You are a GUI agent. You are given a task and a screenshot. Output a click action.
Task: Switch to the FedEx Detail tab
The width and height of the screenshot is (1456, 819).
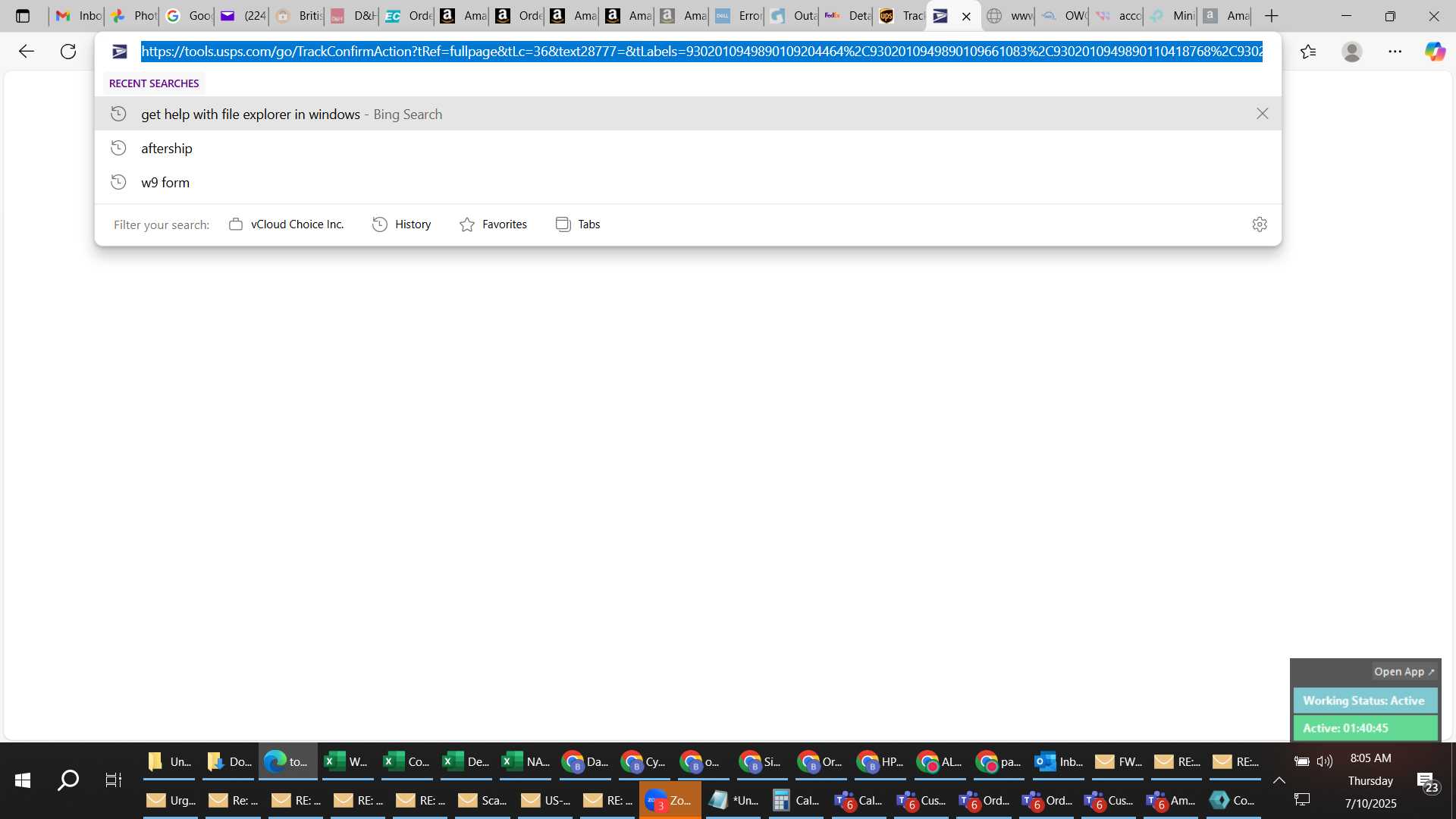(848, 16)
